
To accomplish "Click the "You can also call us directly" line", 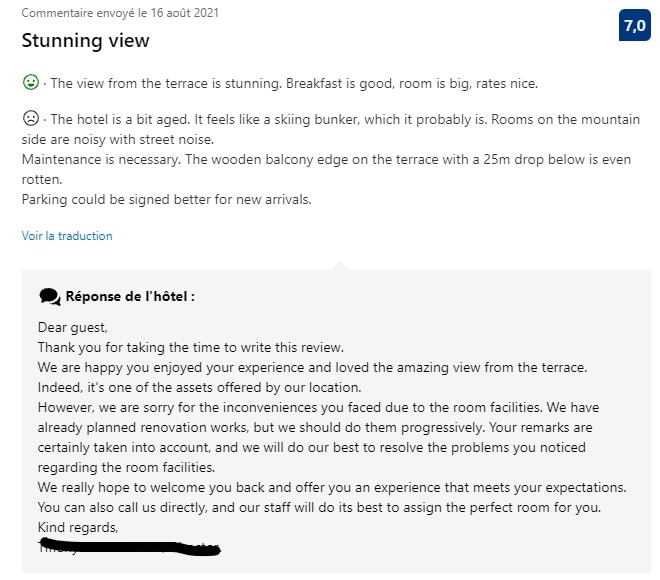I will tap(321, 507).
